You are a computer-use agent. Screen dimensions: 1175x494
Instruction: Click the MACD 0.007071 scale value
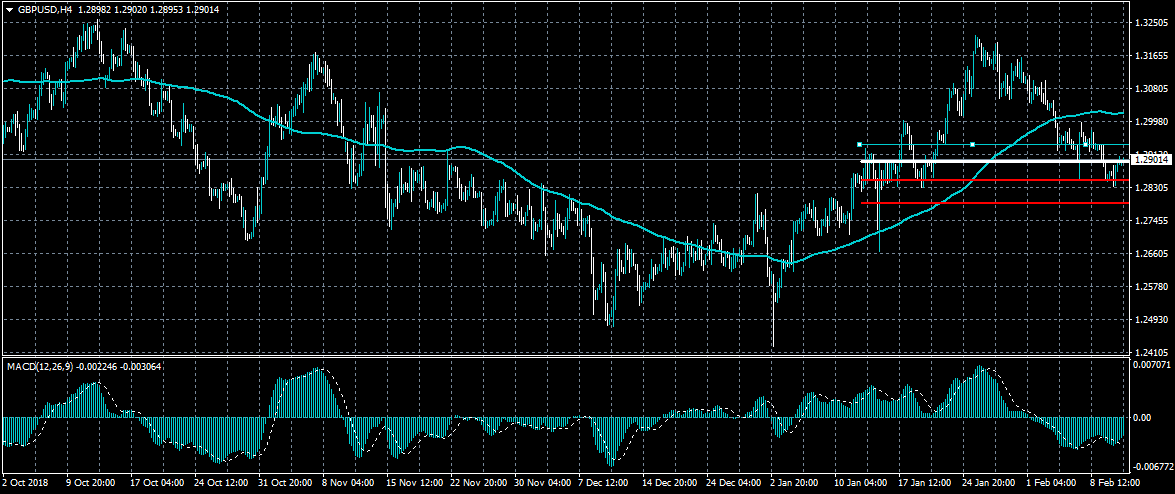[1151, 366]
